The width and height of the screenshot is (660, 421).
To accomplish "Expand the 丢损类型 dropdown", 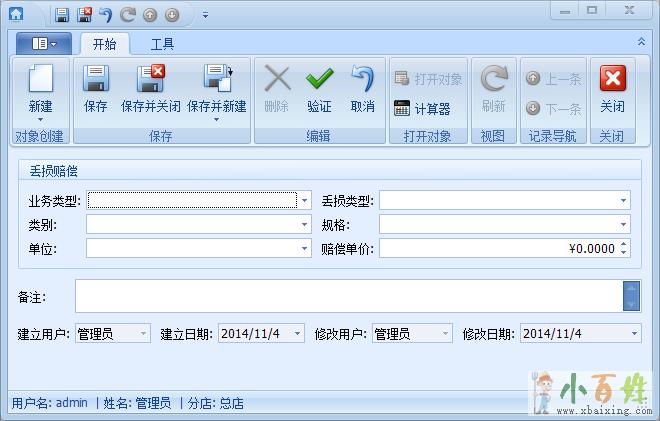I will 623,200.
